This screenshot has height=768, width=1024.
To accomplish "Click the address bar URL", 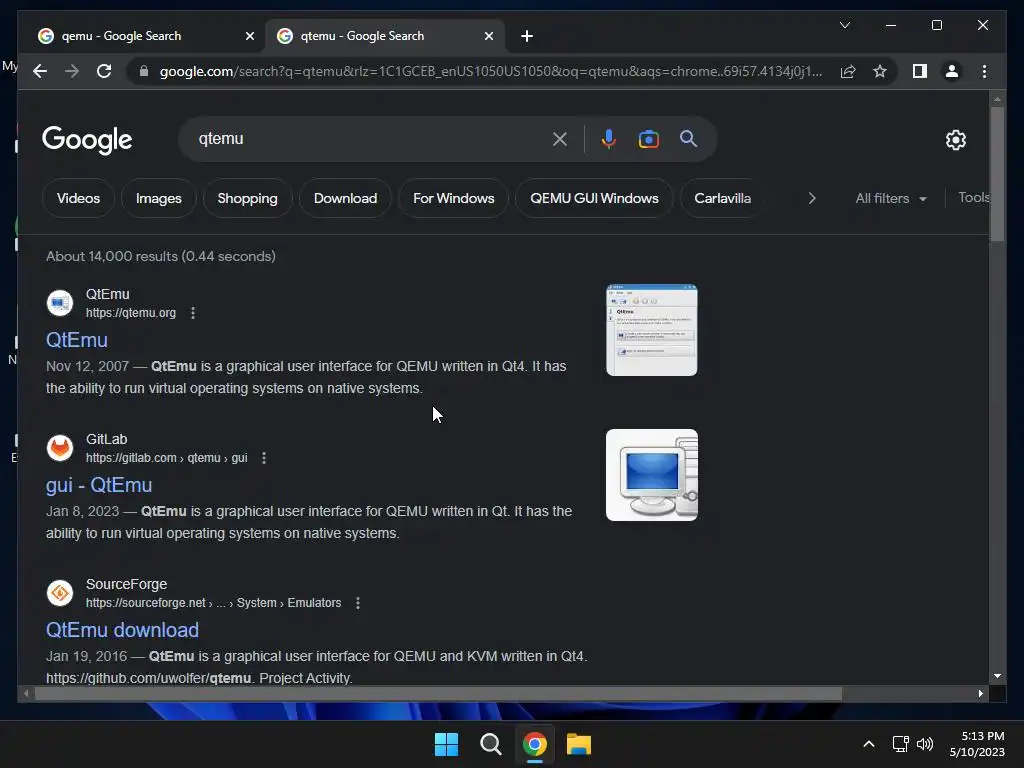I will (491, 71).
